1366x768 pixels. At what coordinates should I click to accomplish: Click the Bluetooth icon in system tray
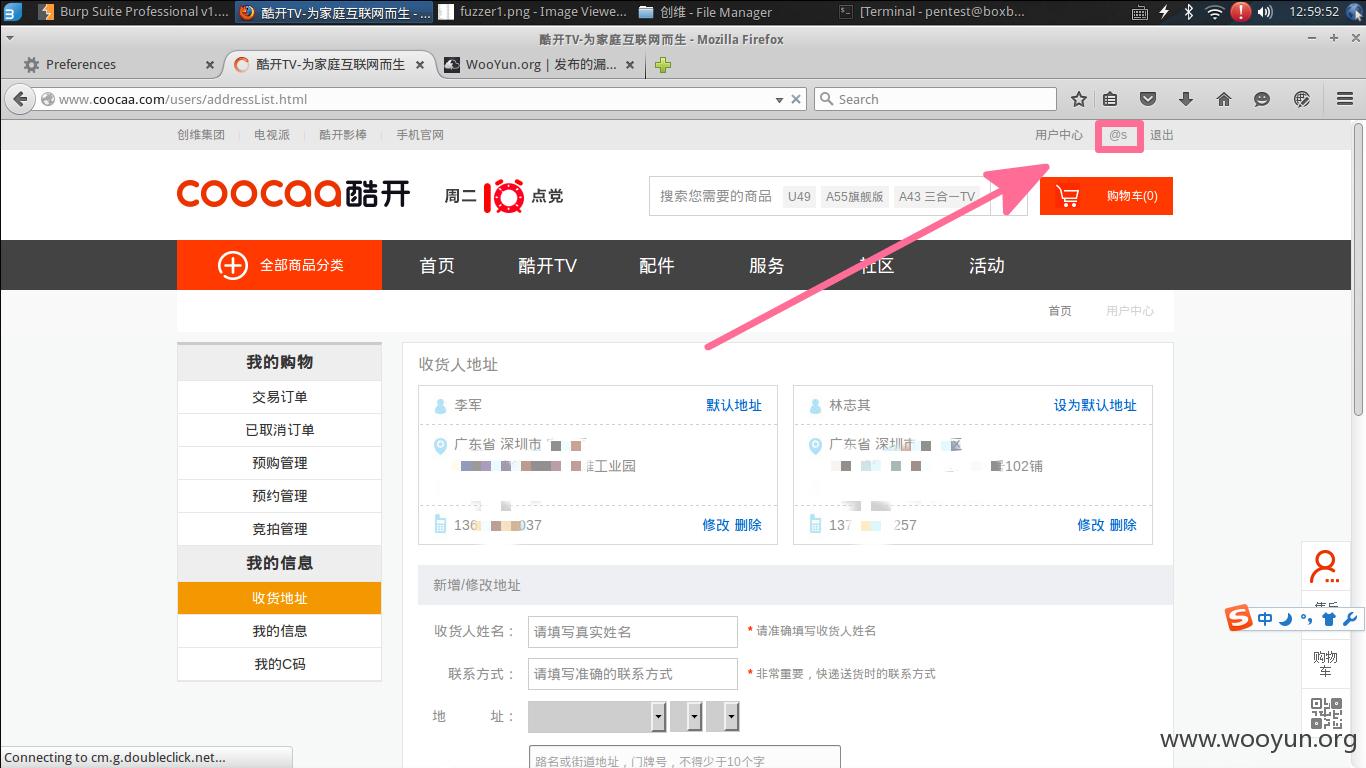[1189, 12]
